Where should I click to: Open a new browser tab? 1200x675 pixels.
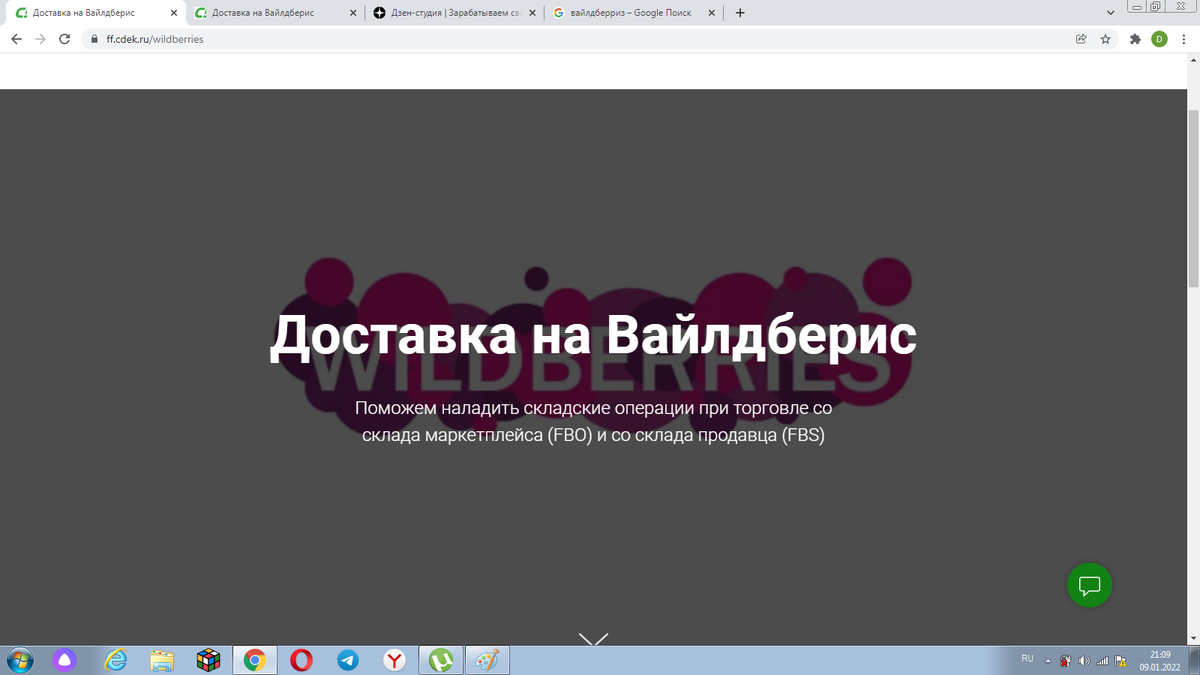(x=740, y=13)
